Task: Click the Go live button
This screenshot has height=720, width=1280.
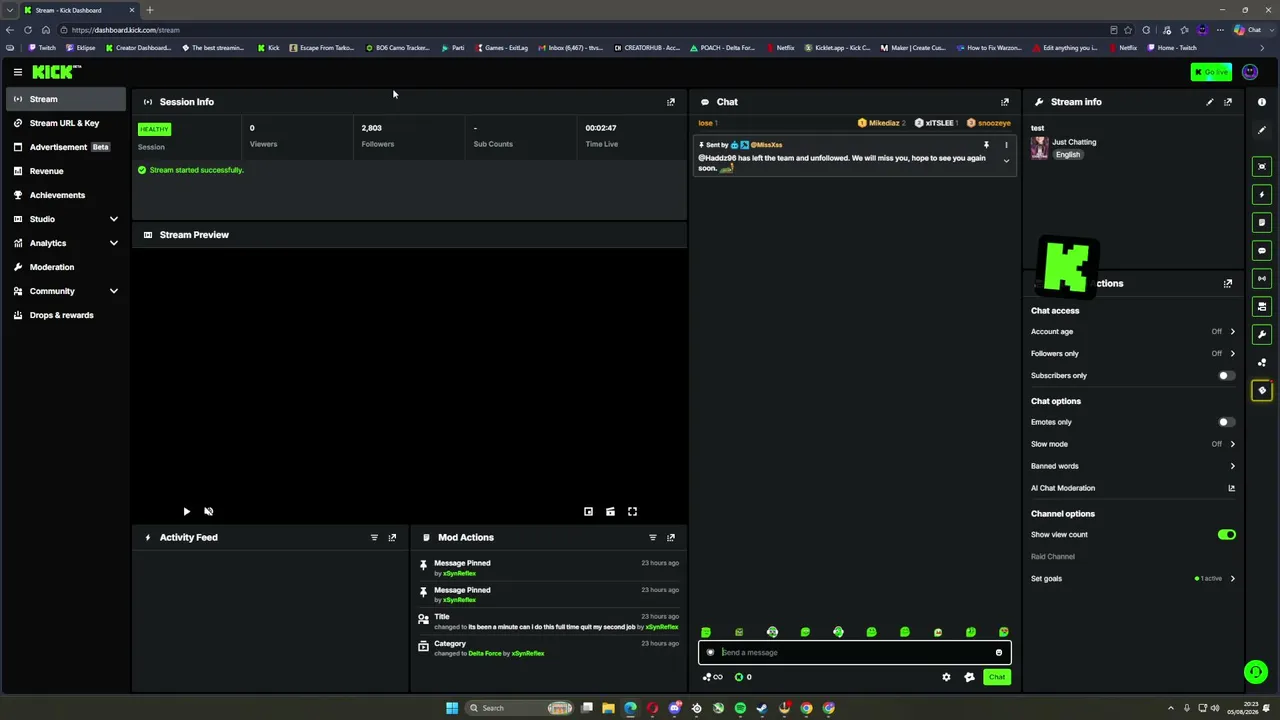Action: tap(1211, 72)
